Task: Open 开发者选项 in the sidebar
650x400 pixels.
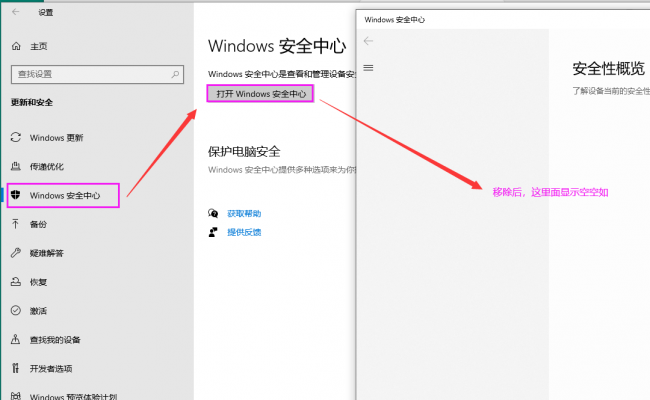Action: 51,368
